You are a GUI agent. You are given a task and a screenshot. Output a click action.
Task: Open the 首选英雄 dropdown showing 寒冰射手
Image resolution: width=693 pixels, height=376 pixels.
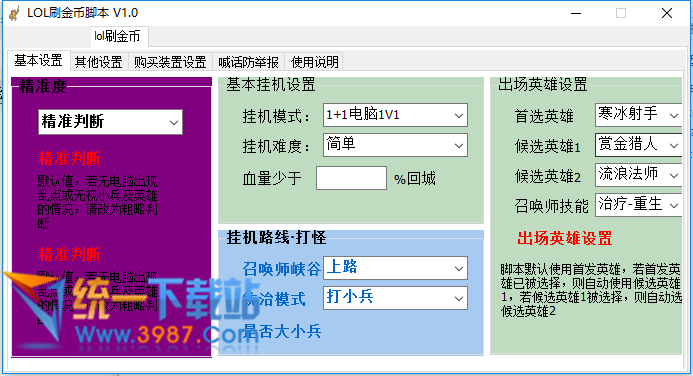pyautogui.click(x=639, y=115)
